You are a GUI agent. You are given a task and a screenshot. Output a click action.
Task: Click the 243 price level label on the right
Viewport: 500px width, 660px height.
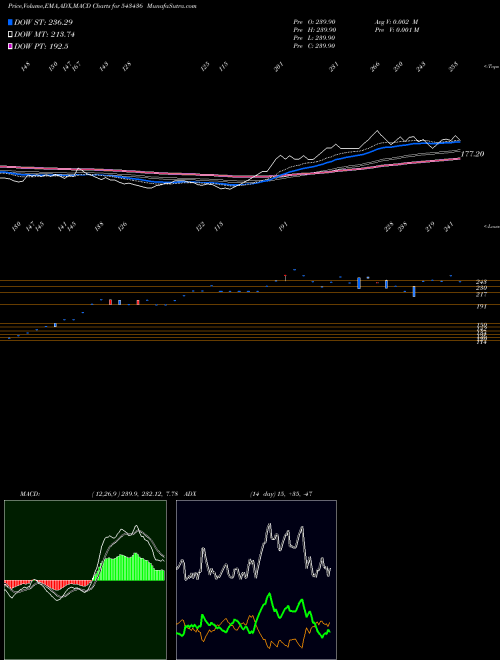pyautogui.click(x=481, y=282)
